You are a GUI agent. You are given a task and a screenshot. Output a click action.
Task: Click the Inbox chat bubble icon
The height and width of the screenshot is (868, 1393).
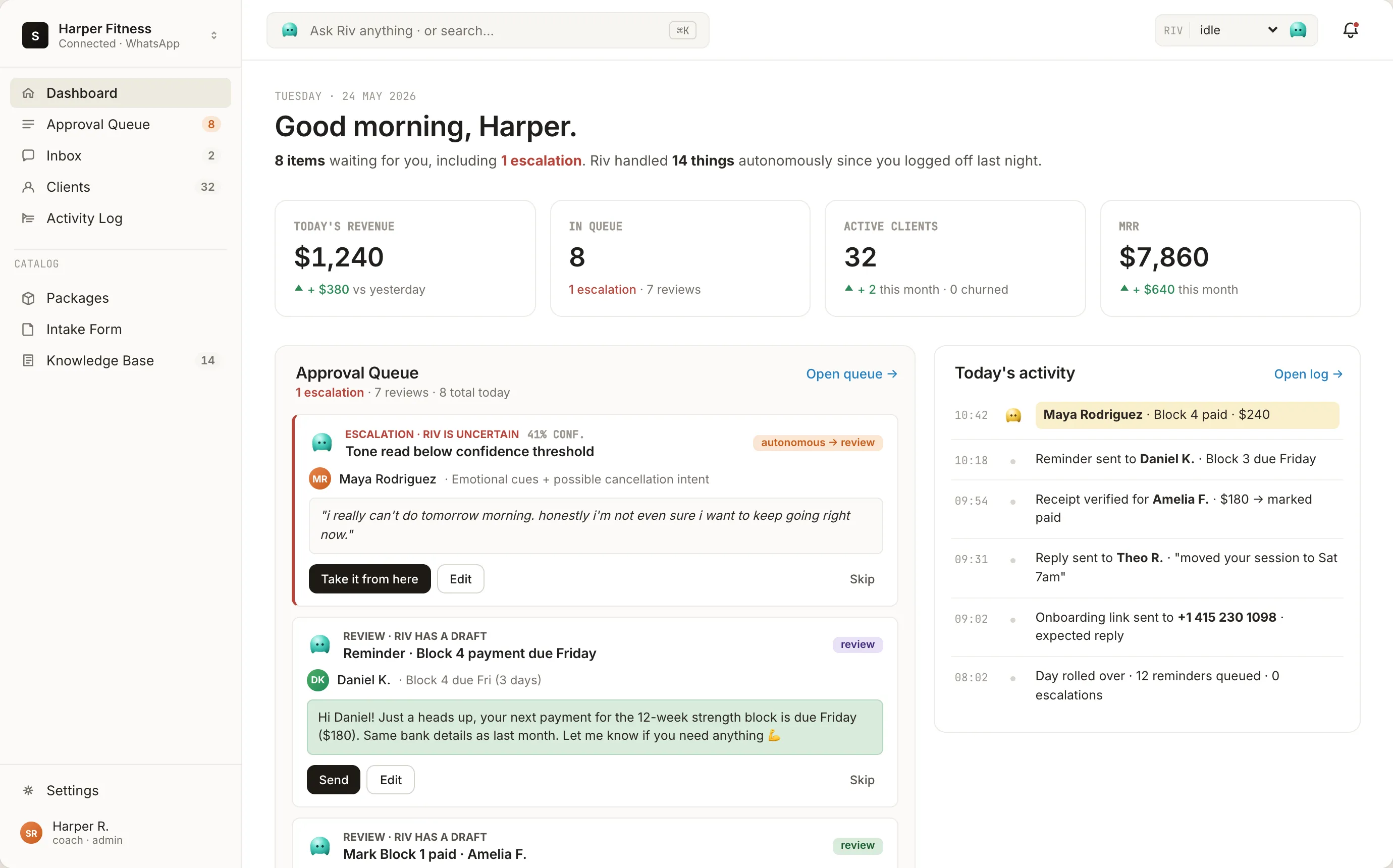pos(28,155)
